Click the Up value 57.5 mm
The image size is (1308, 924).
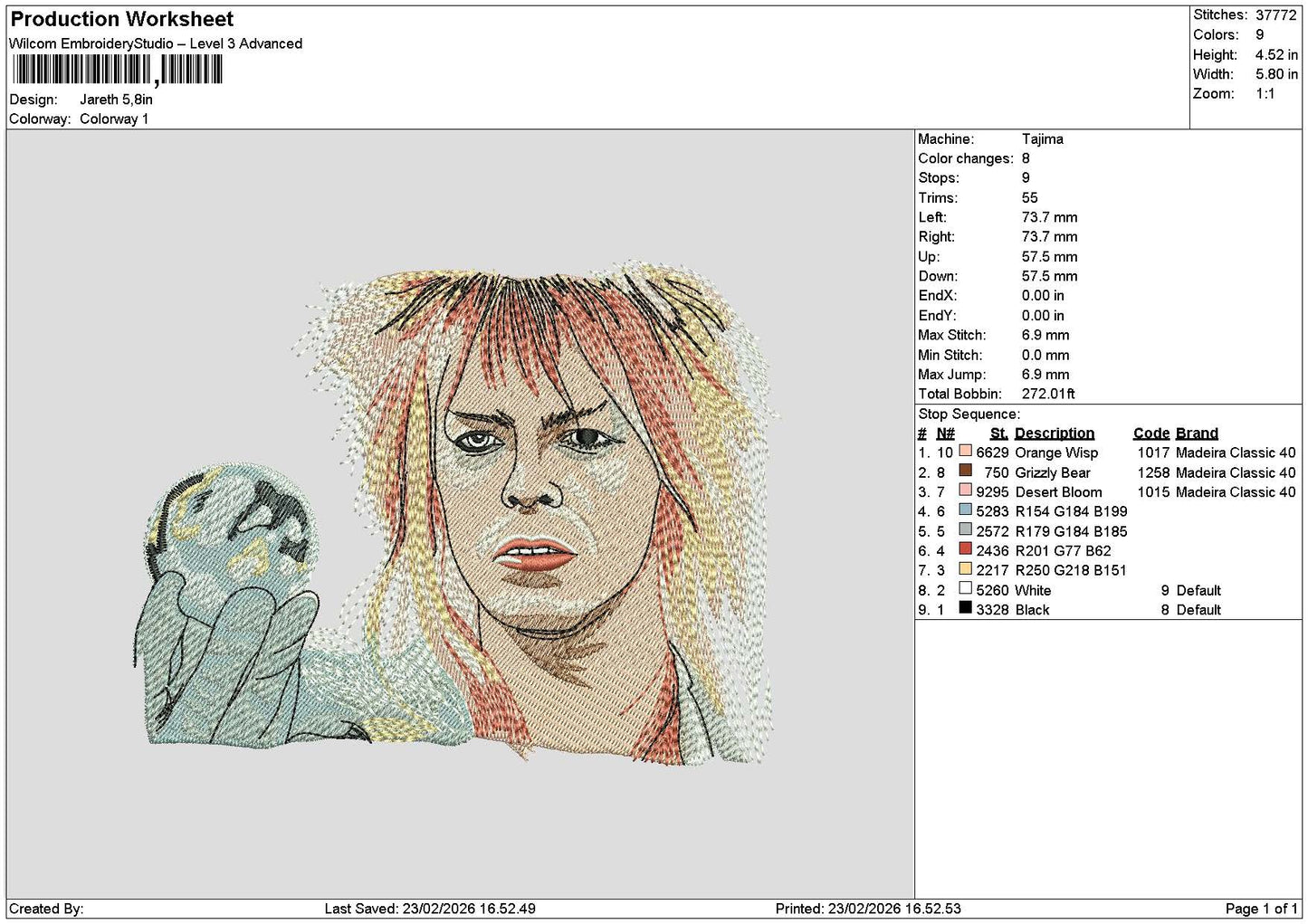[1049, 257]
